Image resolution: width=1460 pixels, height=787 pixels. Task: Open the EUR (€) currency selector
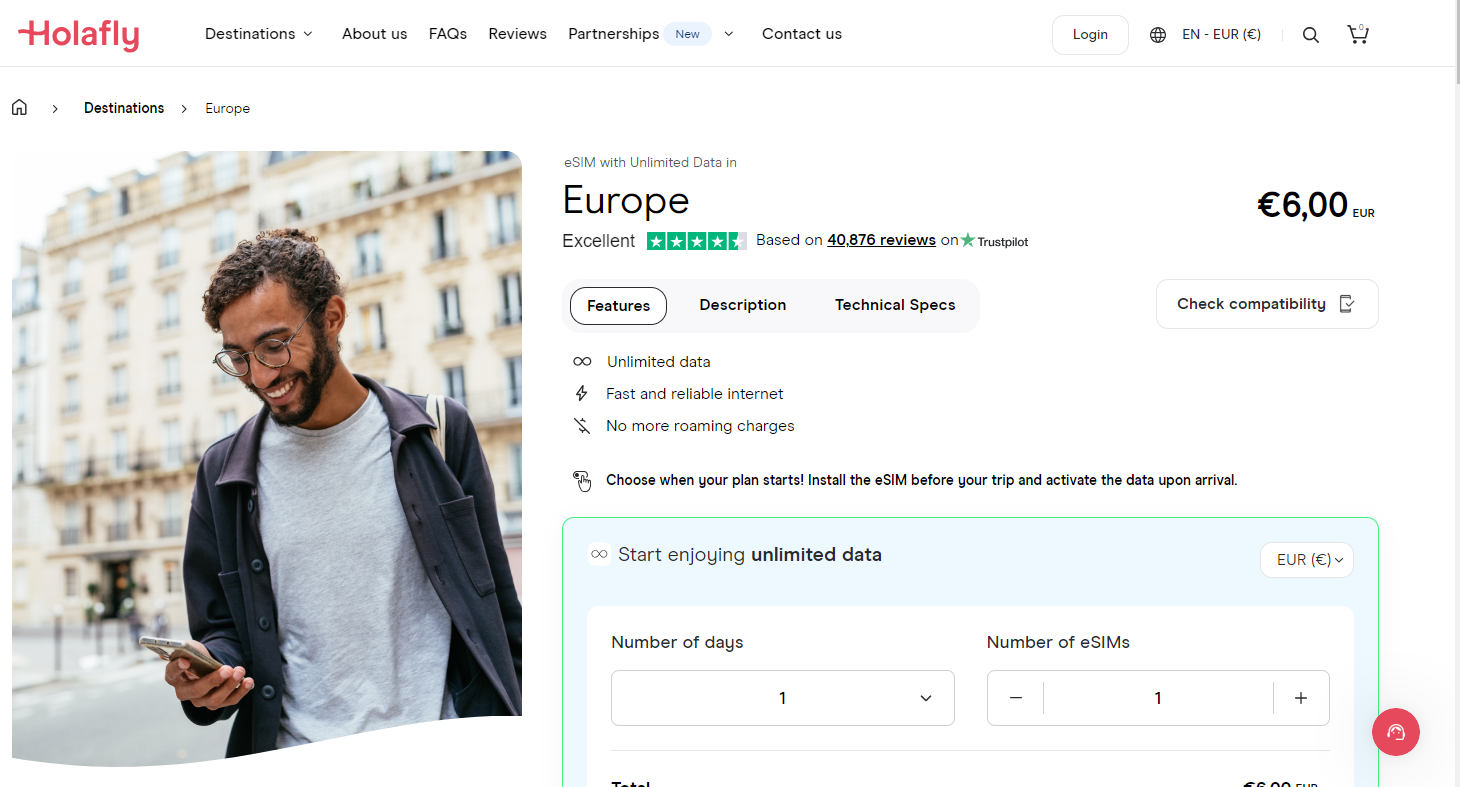coord(1306,560)
